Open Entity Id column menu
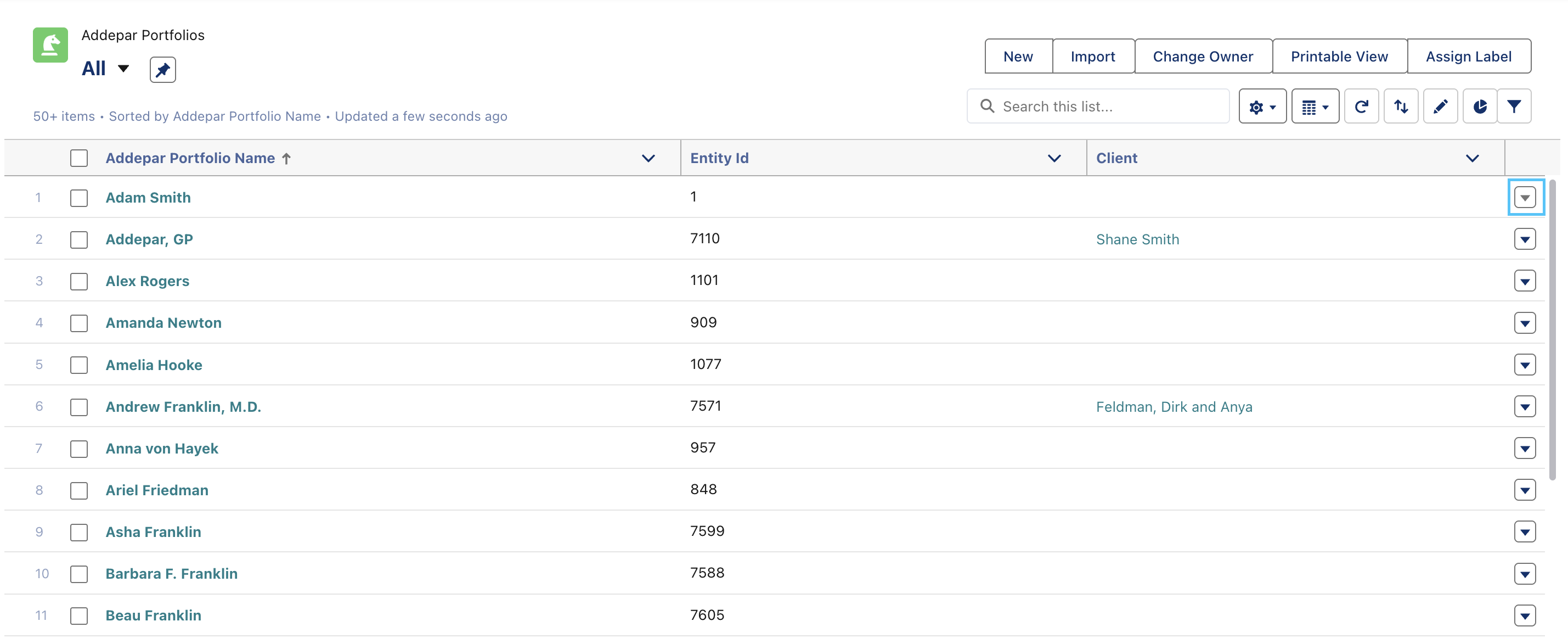The image size is (1568, 638). coord(1054,159)
